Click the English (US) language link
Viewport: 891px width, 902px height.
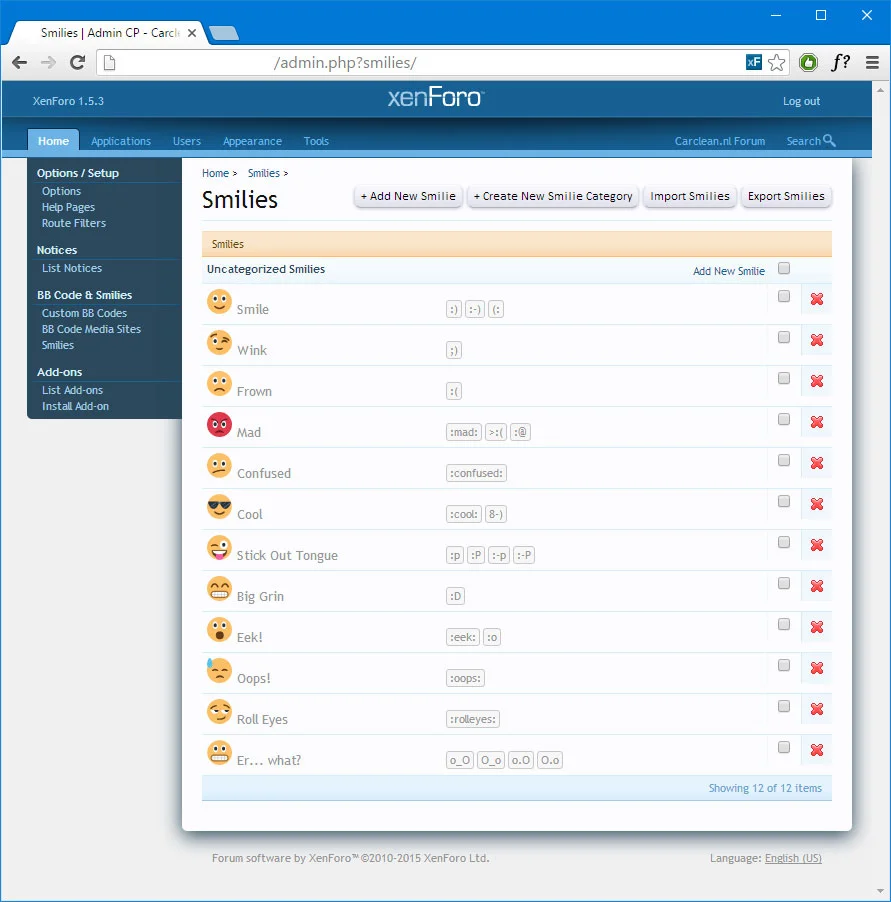(x=793, y=858)
